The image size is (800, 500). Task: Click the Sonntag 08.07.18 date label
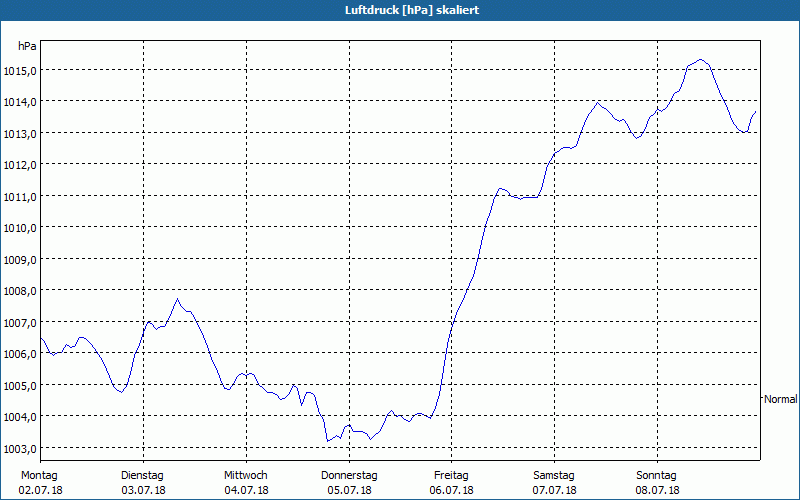pos(656,482)
